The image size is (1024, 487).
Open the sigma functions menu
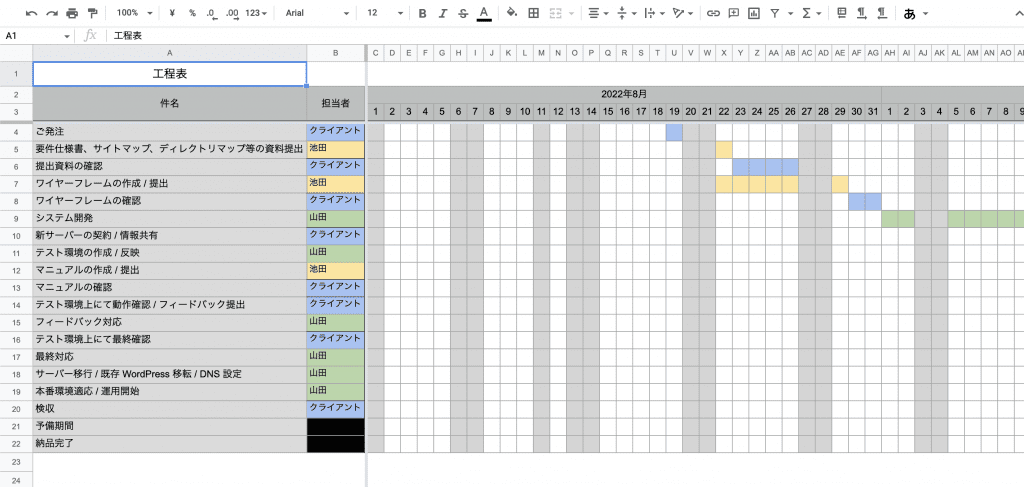tap(807, 13)
